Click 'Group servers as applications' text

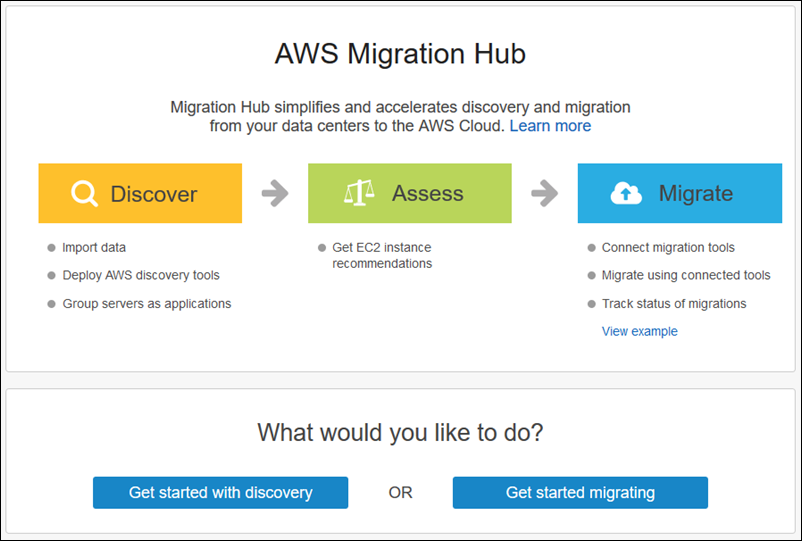[x=147, y=304]
